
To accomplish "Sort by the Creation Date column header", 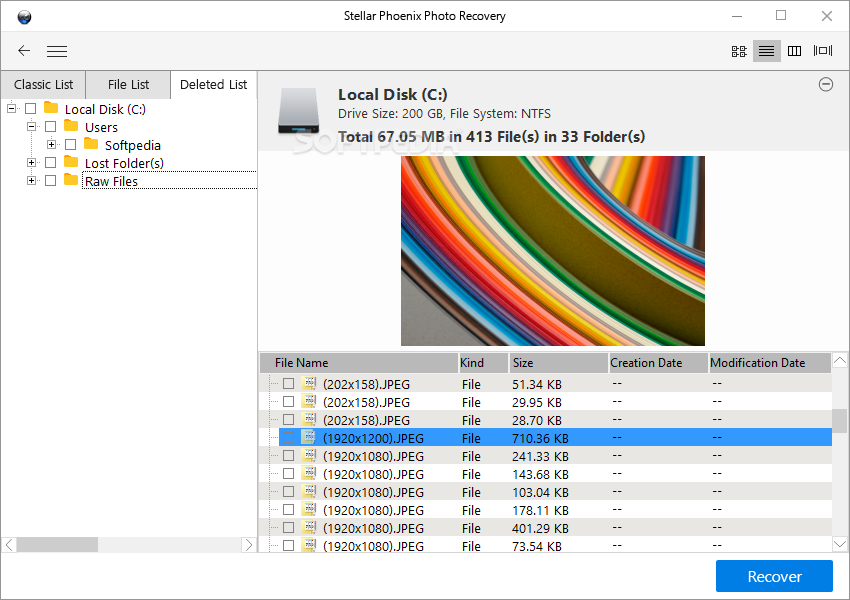I will coord(658,363).
